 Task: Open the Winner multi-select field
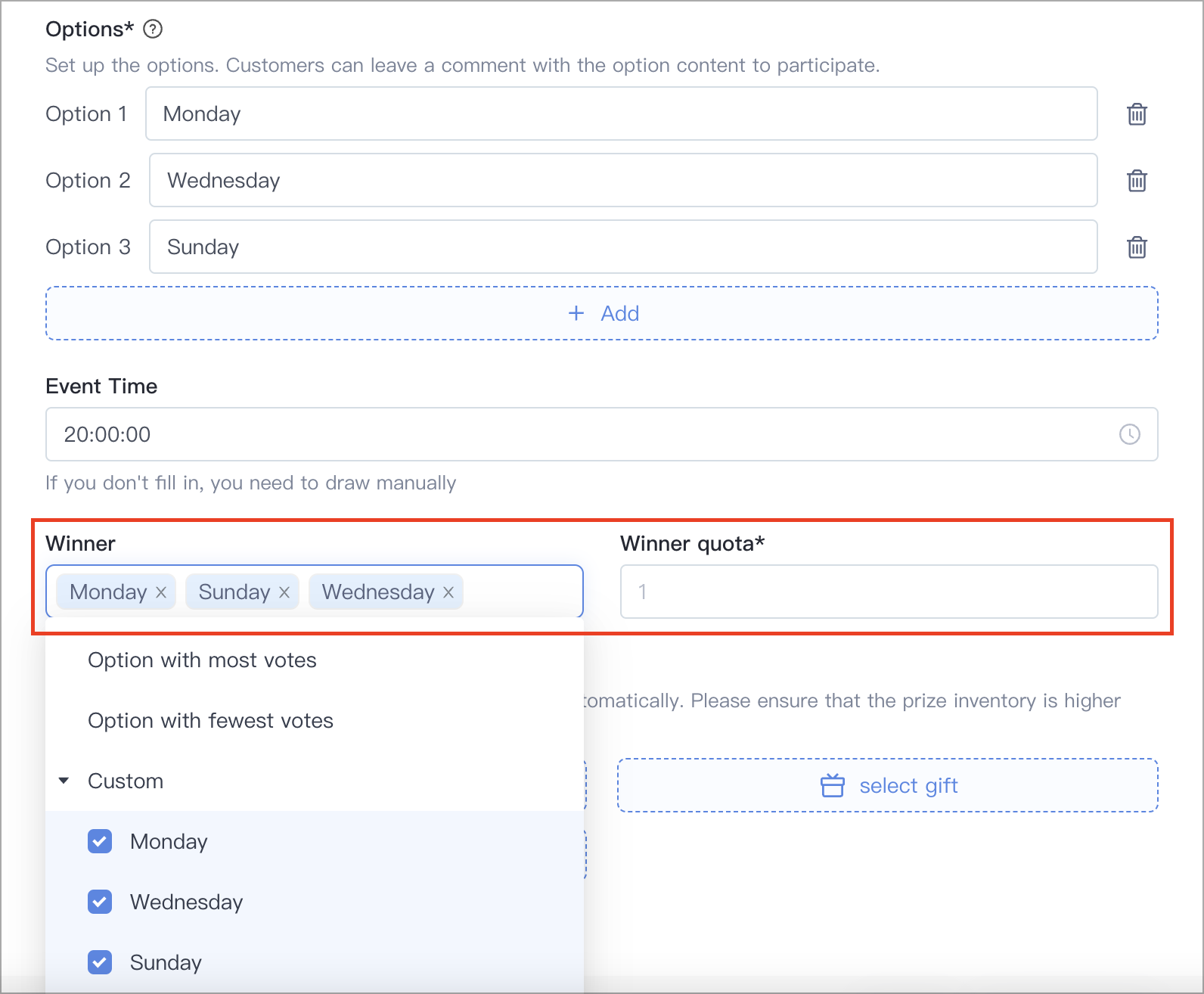315,592
